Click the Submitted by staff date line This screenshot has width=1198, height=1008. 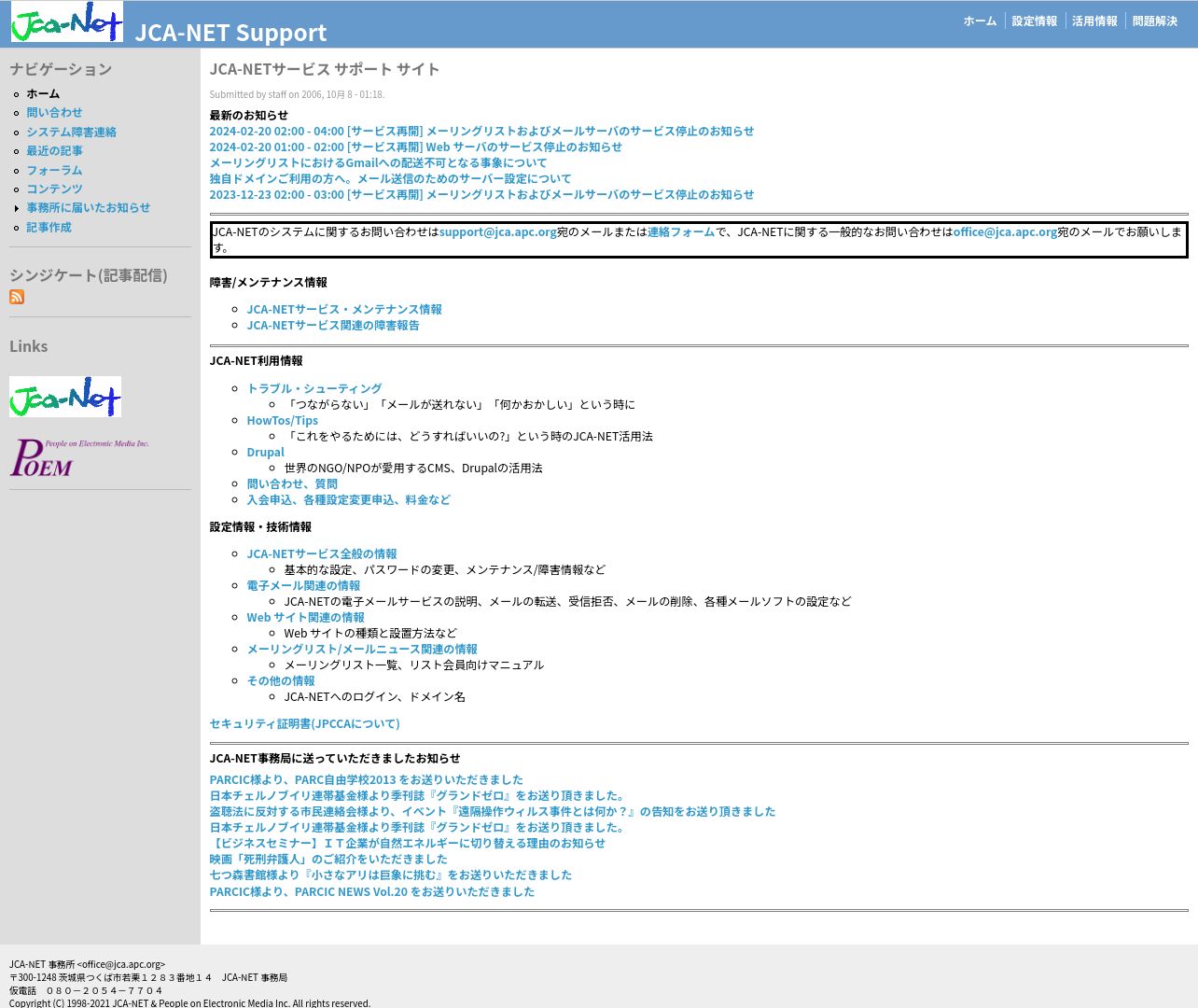click(x=297, y=94)
